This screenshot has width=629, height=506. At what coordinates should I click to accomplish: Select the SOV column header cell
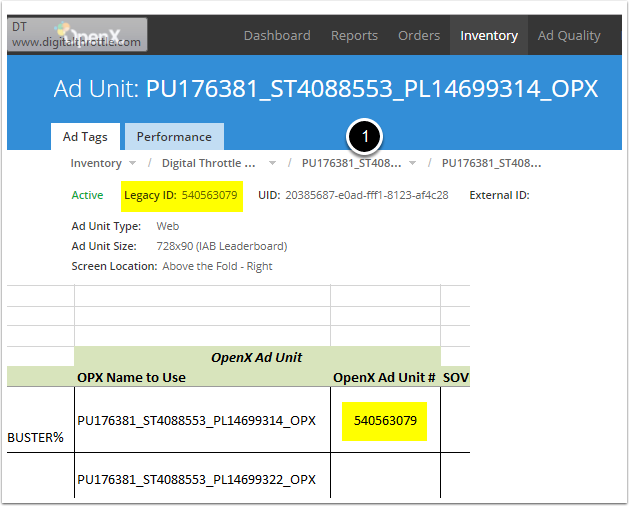tap(455, 377)
